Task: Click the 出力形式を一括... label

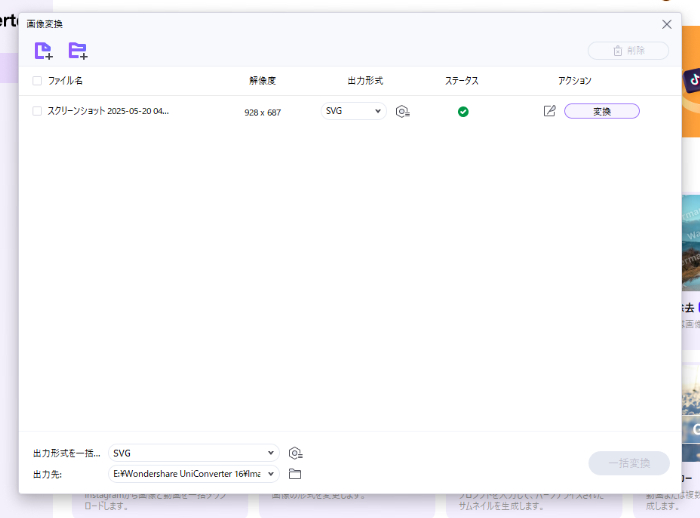Action: click(67, 453)
